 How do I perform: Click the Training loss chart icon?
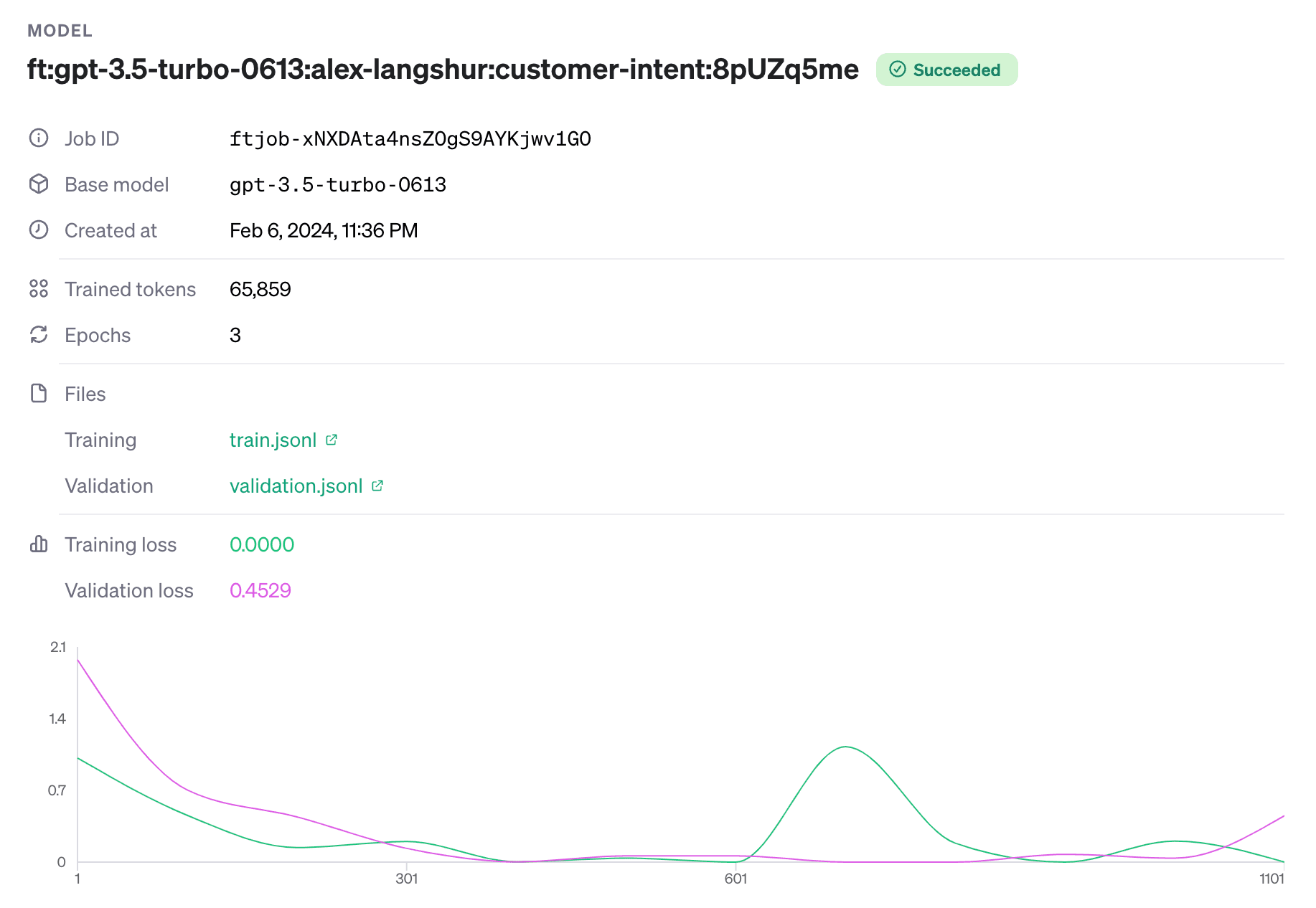click(x=39, y=544)
